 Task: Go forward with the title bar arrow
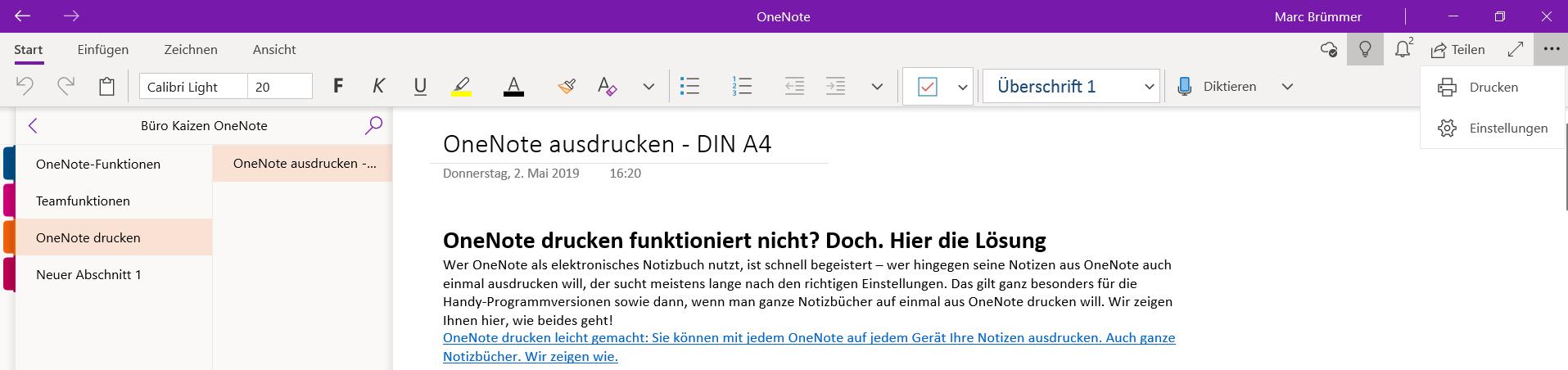click(71, 16)
